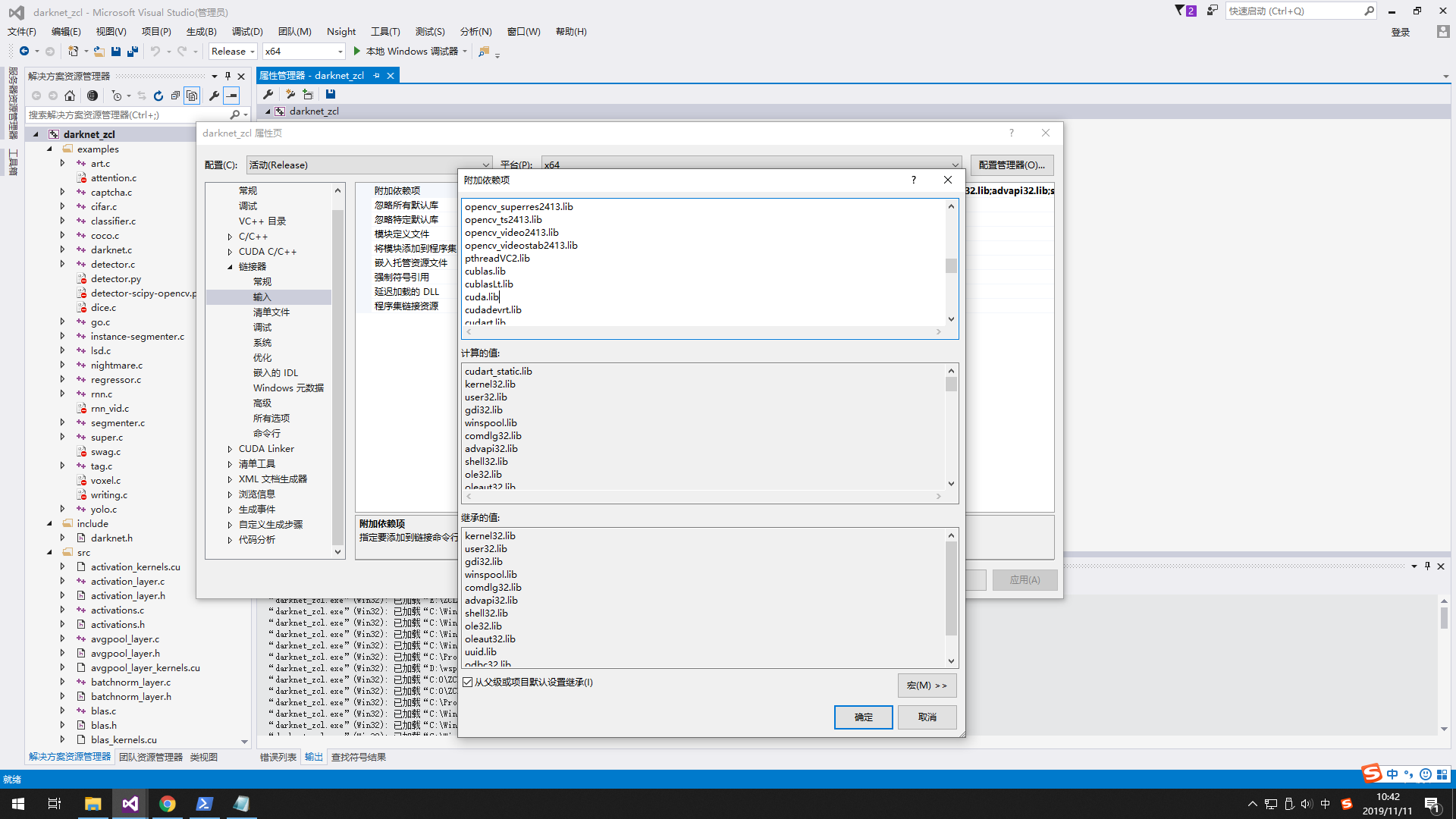Expand C/C++ node in property tree
Image resolution: width=1456 pixels, height=819 pixels.
(230, 237)
